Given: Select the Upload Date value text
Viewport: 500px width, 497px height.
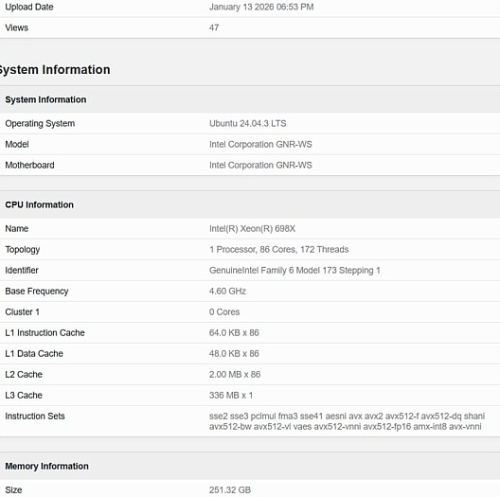Looking at the screenshot, I should pos(261,7).
